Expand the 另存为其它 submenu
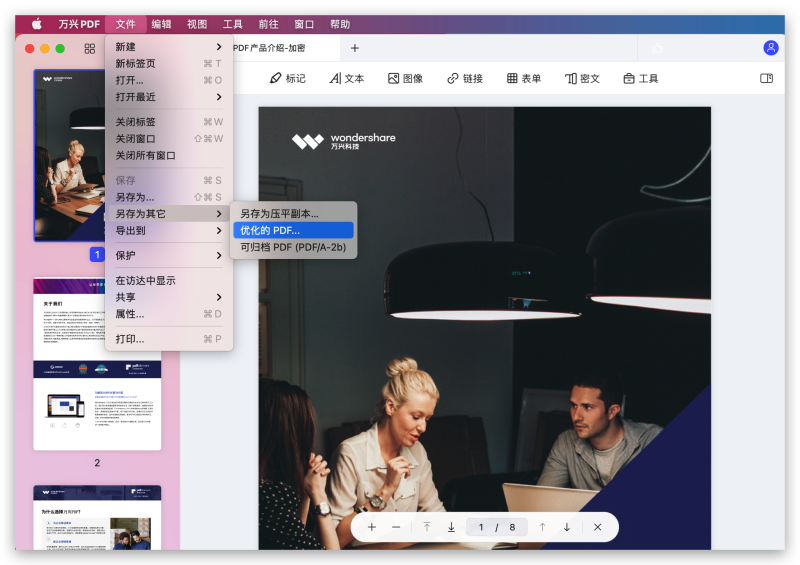 [169, 214]
